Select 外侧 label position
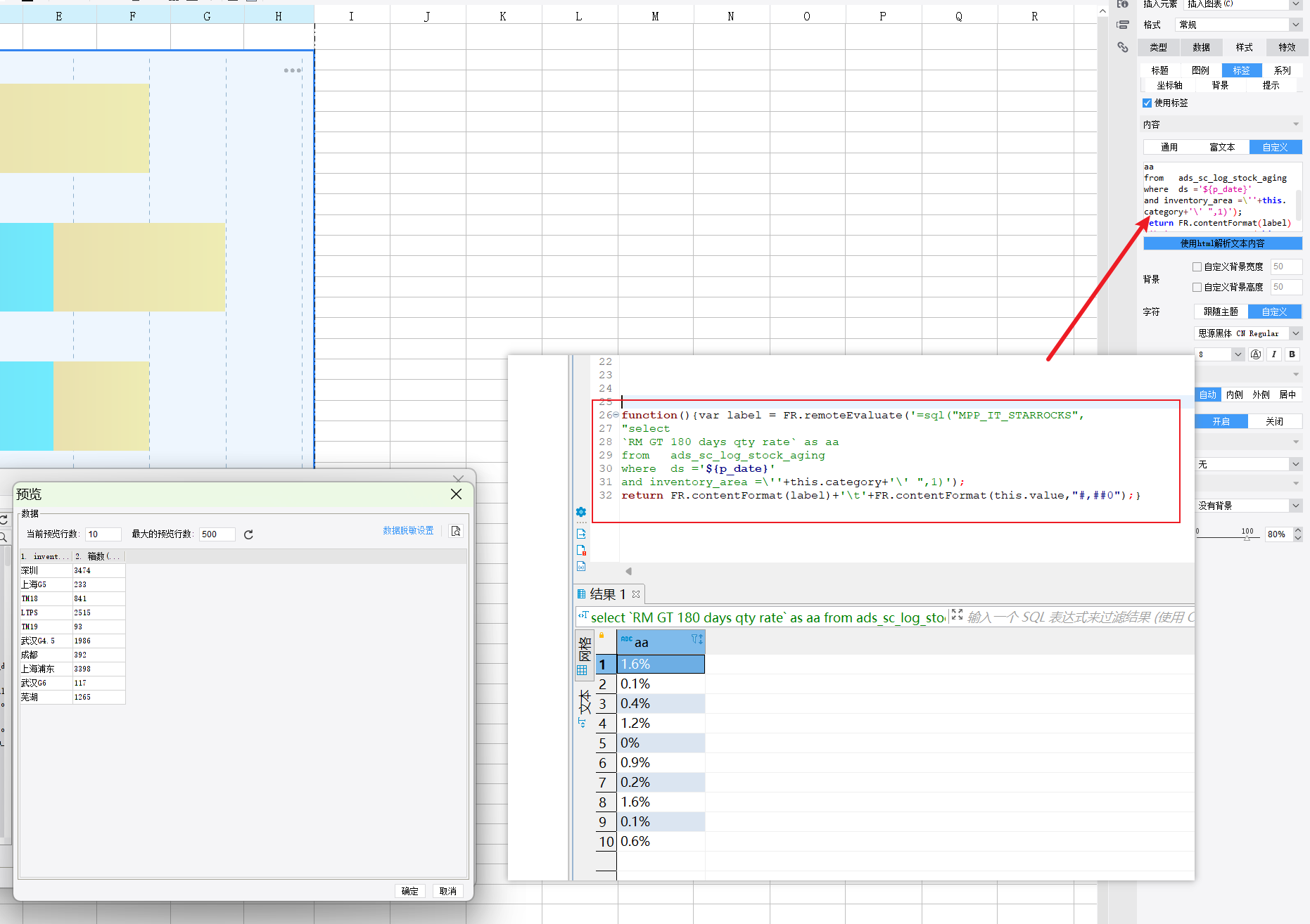This screenshot has height=924, width=1310. [x=1261, y=394]
